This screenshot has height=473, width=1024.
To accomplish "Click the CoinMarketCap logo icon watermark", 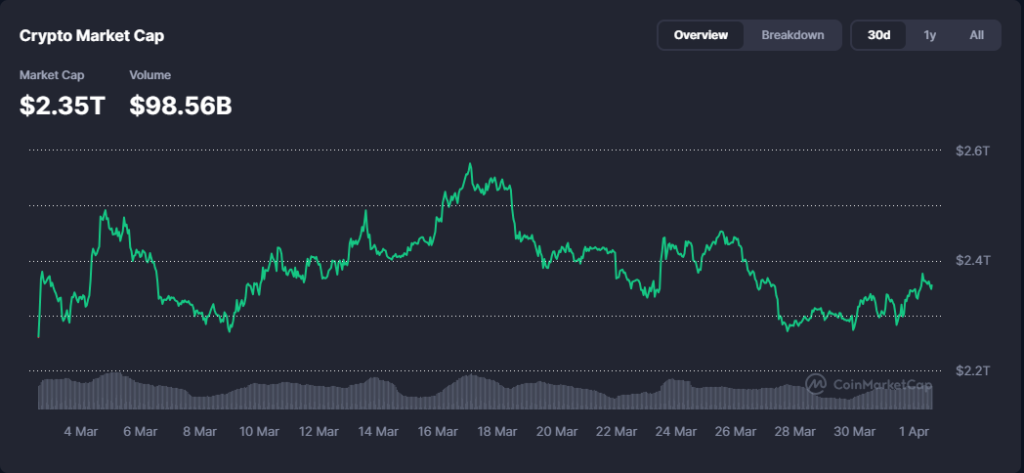I will point(816,385).
